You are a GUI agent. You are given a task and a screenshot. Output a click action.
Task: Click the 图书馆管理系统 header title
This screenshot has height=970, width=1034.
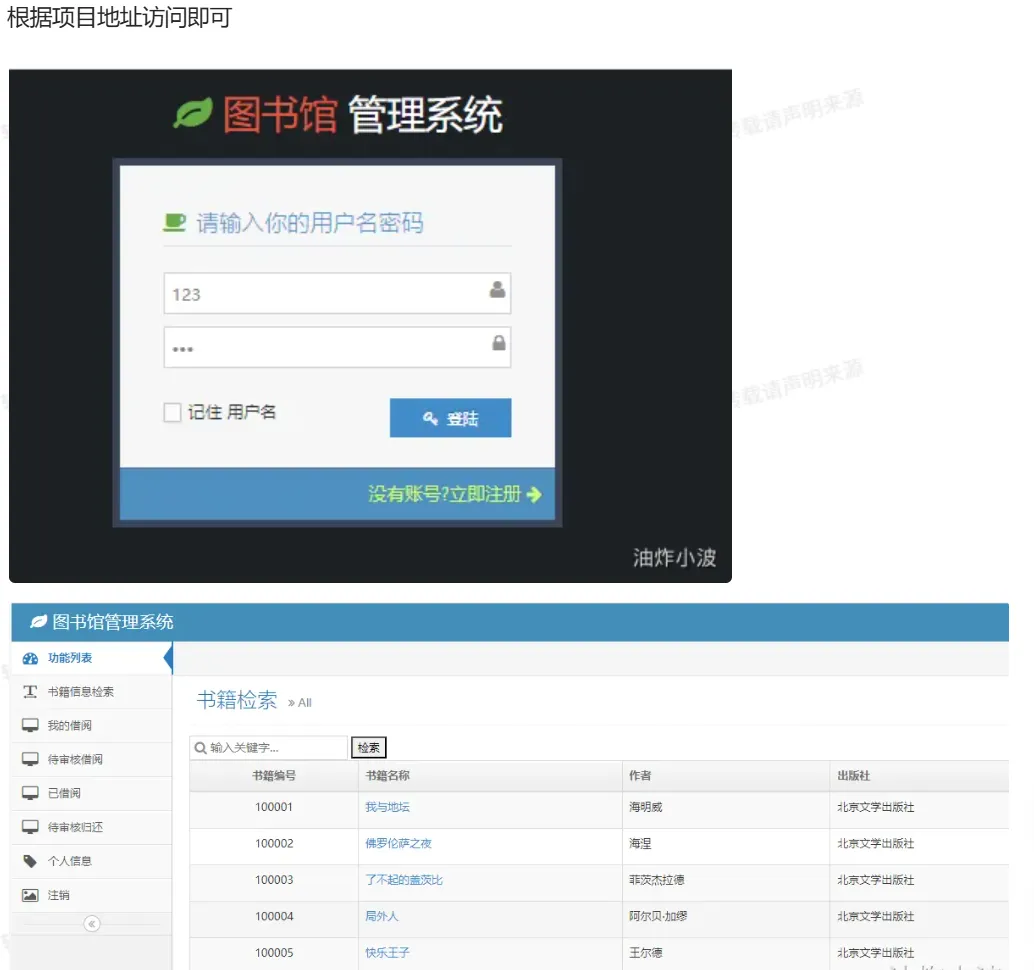tap(113, 621)
